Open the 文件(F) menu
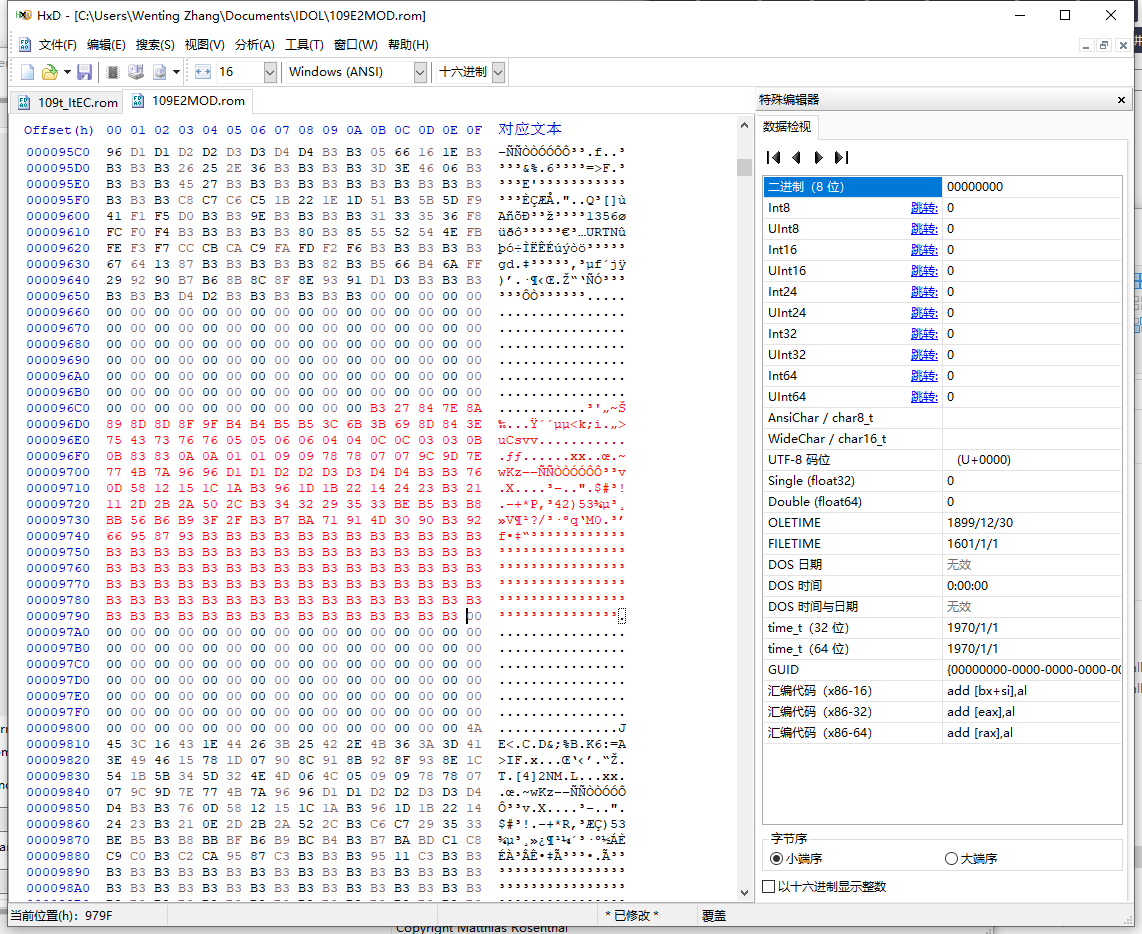The width and height of the screenshot is (1142, 934). click(x=57, y=44)
